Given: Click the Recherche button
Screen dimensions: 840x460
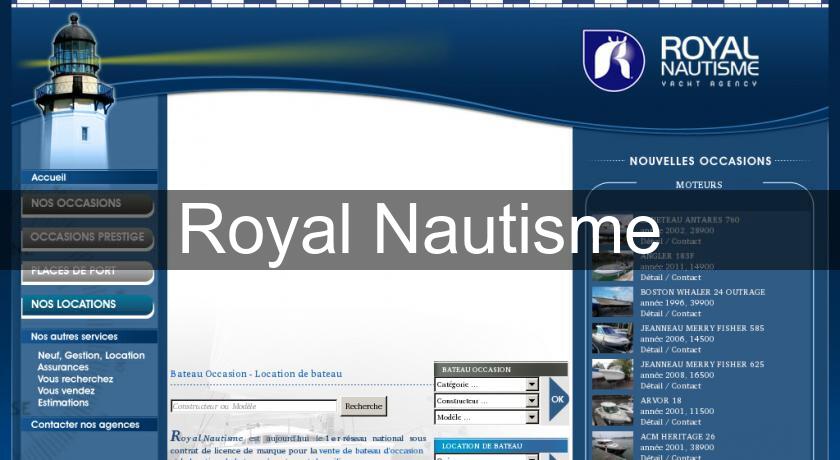Looking at the screenshot, I should [364, 406].
